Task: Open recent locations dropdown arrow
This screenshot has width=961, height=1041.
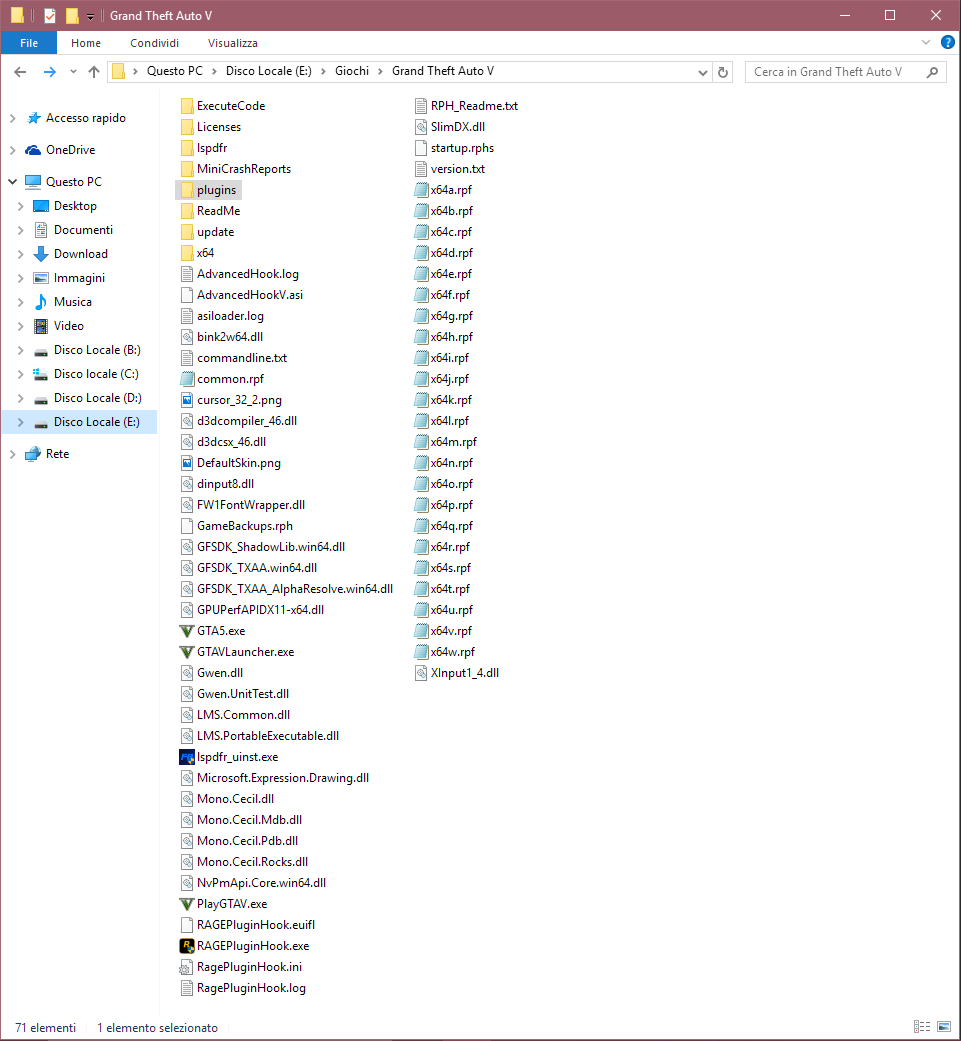Action: [x=73, y=72]
